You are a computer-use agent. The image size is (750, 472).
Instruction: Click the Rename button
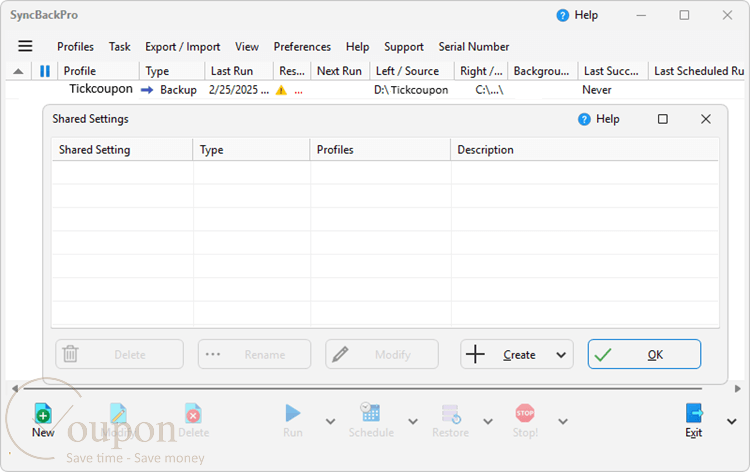(254, 354)
